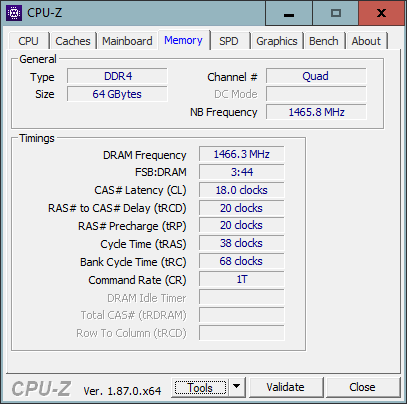Show the About tab
407x404 pixels.
(x=366, y=41)
